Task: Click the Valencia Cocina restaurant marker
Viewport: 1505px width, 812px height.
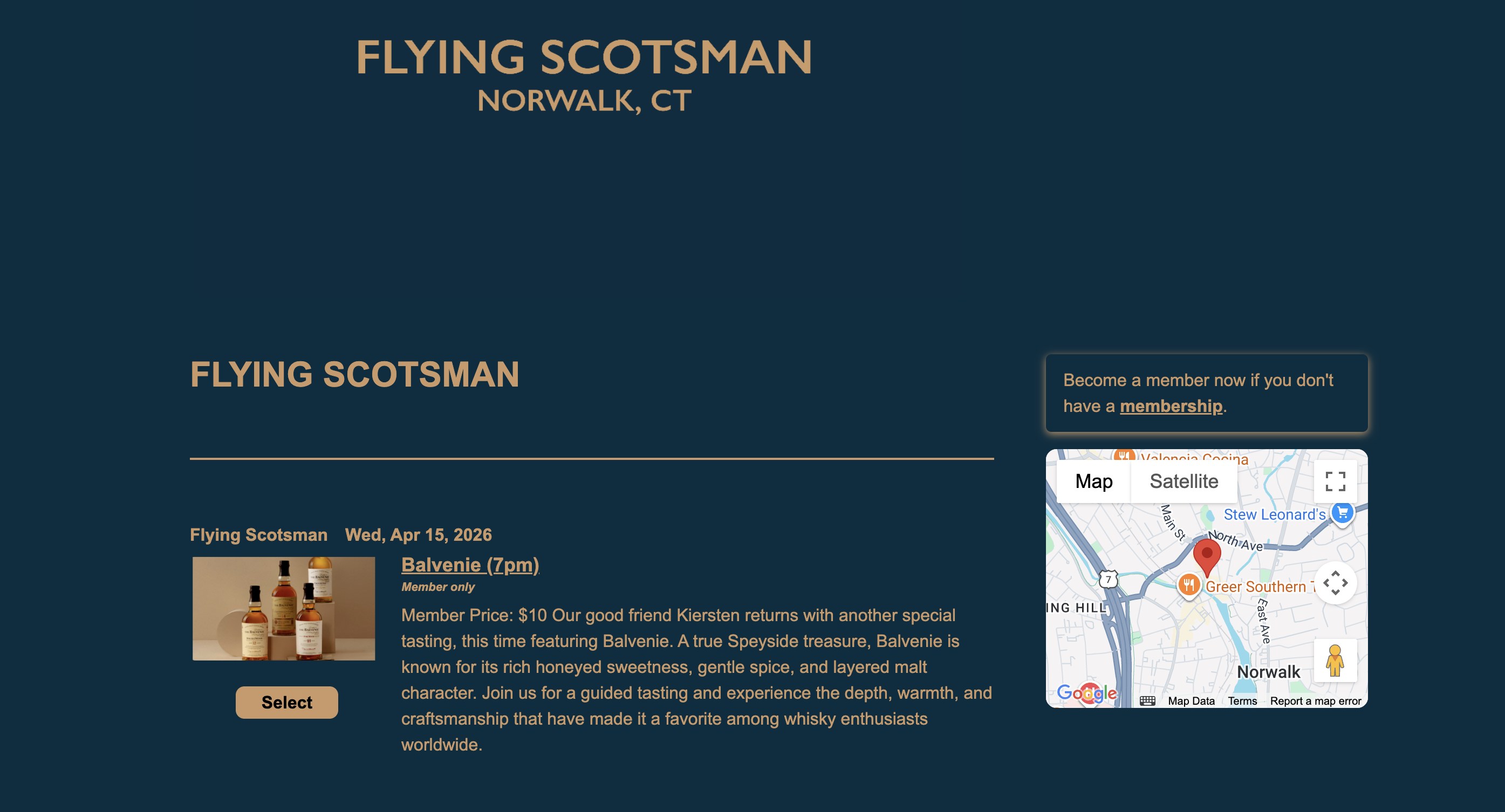Action: pyautogui.click(x=1124, y=455)
